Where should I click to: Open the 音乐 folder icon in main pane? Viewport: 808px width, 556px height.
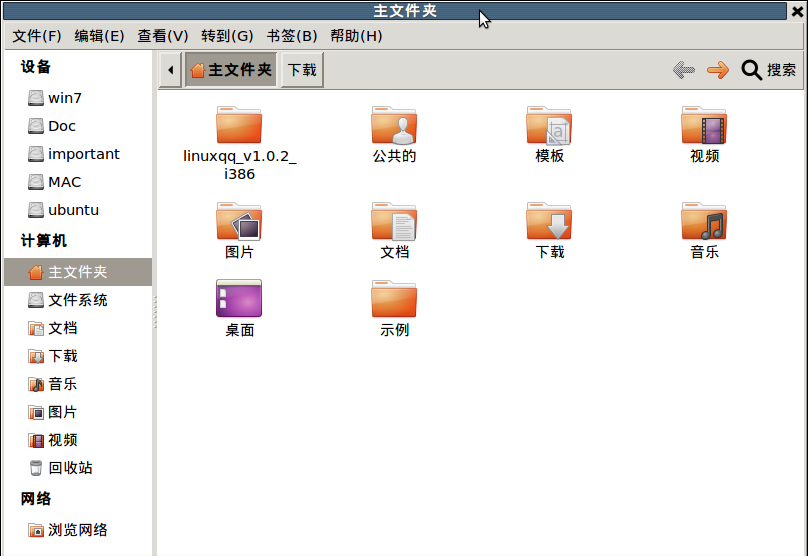[704, 221]
